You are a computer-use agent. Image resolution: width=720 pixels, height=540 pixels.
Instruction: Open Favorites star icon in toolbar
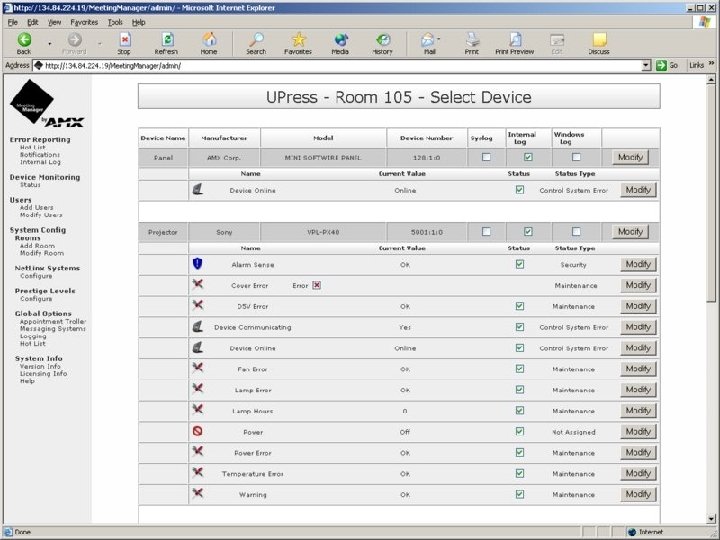pos(298,44)
